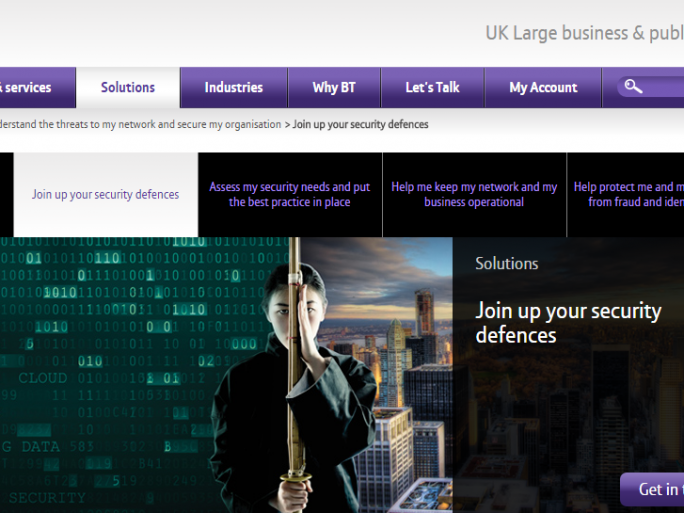Open the Industries menu item
Viewport: 684px width, 513px height.
coord(234,87)
